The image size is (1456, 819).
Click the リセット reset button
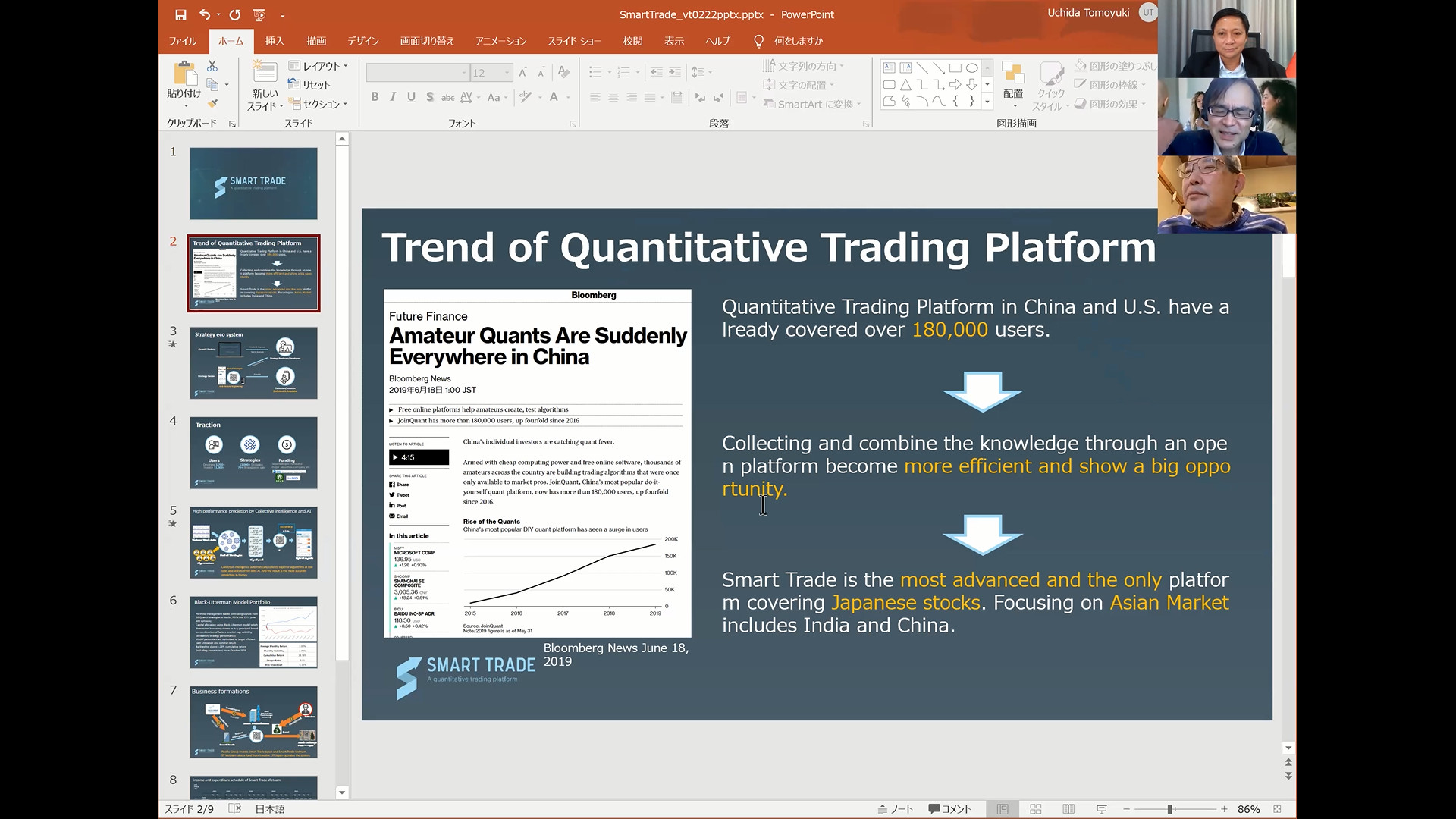coord(309,85)
